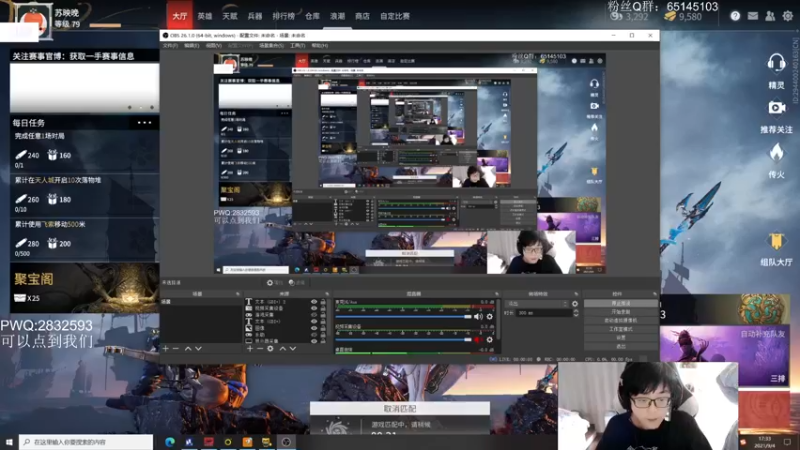Toggle visibility of 显示器采集 source

[314, 341]
